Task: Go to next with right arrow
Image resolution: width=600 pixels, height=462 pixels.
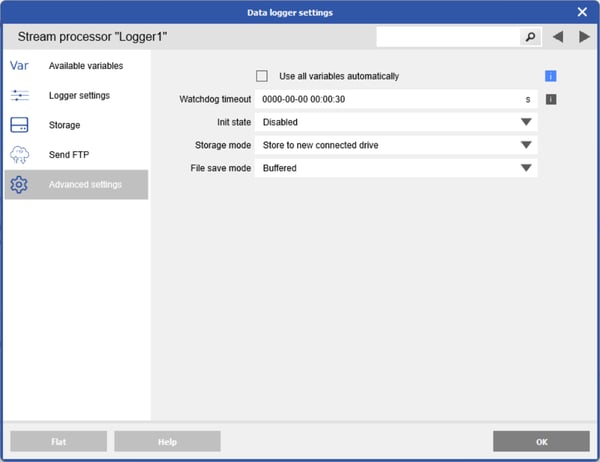Action: point(584,37)
